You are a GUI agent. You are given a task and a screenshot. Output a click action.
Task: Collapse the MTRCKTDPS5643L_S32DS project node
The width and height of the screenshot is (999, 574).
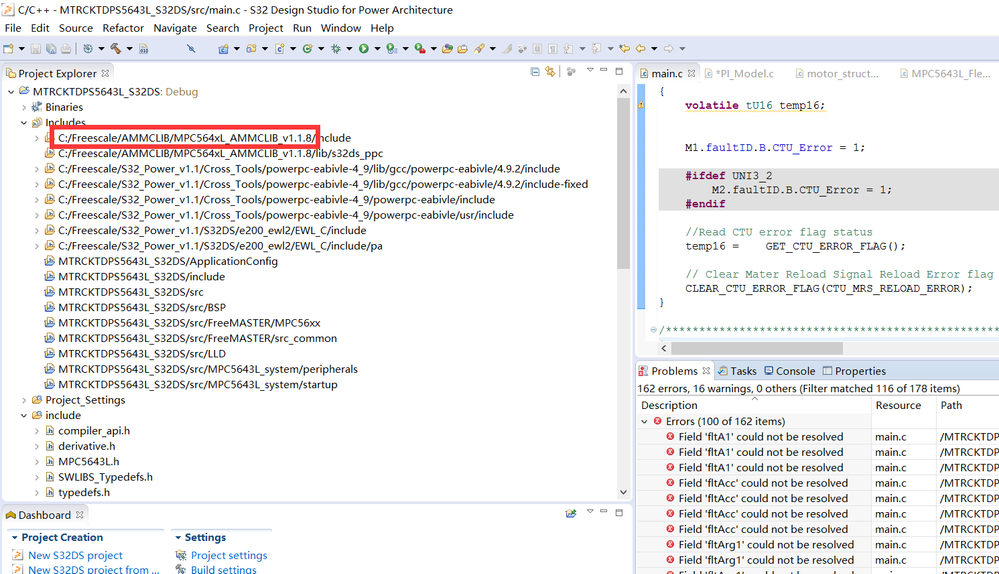(x=11, y=92)
